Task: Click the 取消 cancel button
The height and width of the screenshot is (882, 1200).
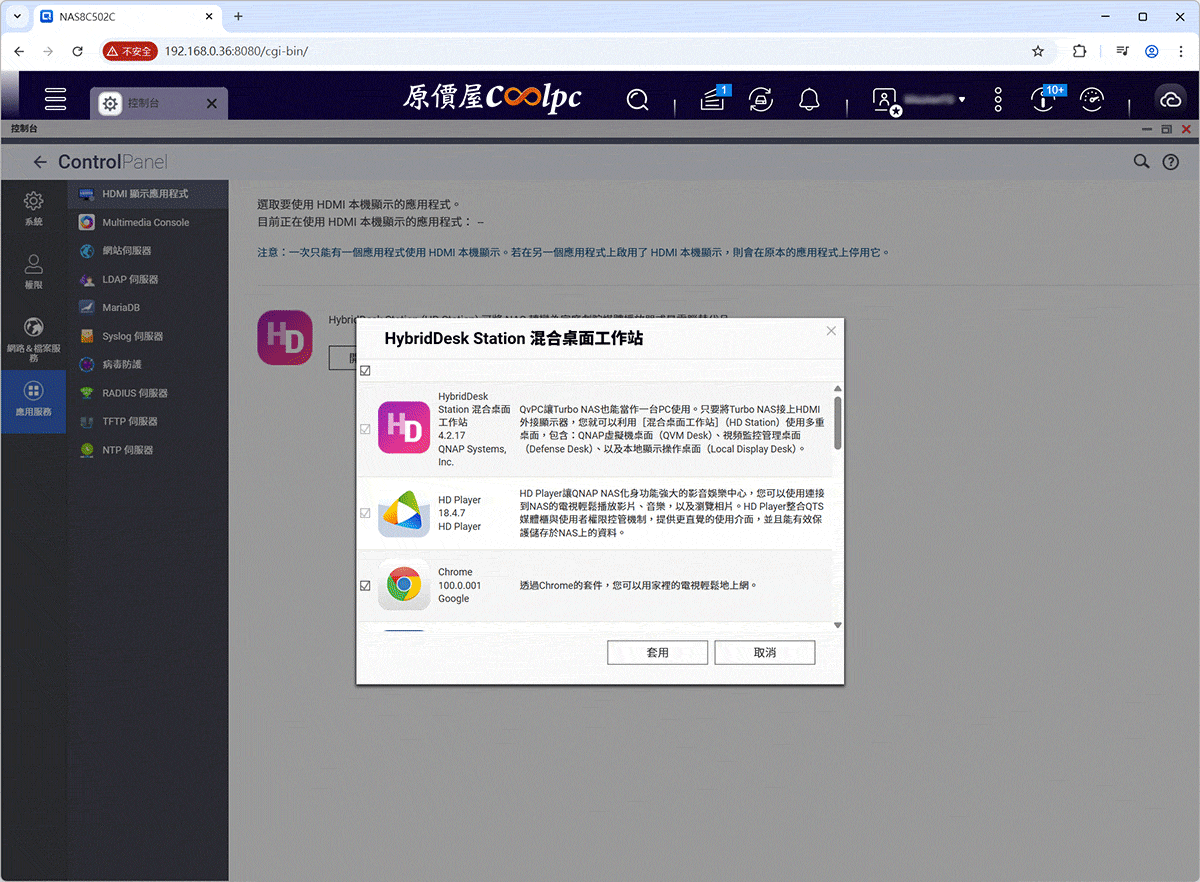Action: point(765,652)
